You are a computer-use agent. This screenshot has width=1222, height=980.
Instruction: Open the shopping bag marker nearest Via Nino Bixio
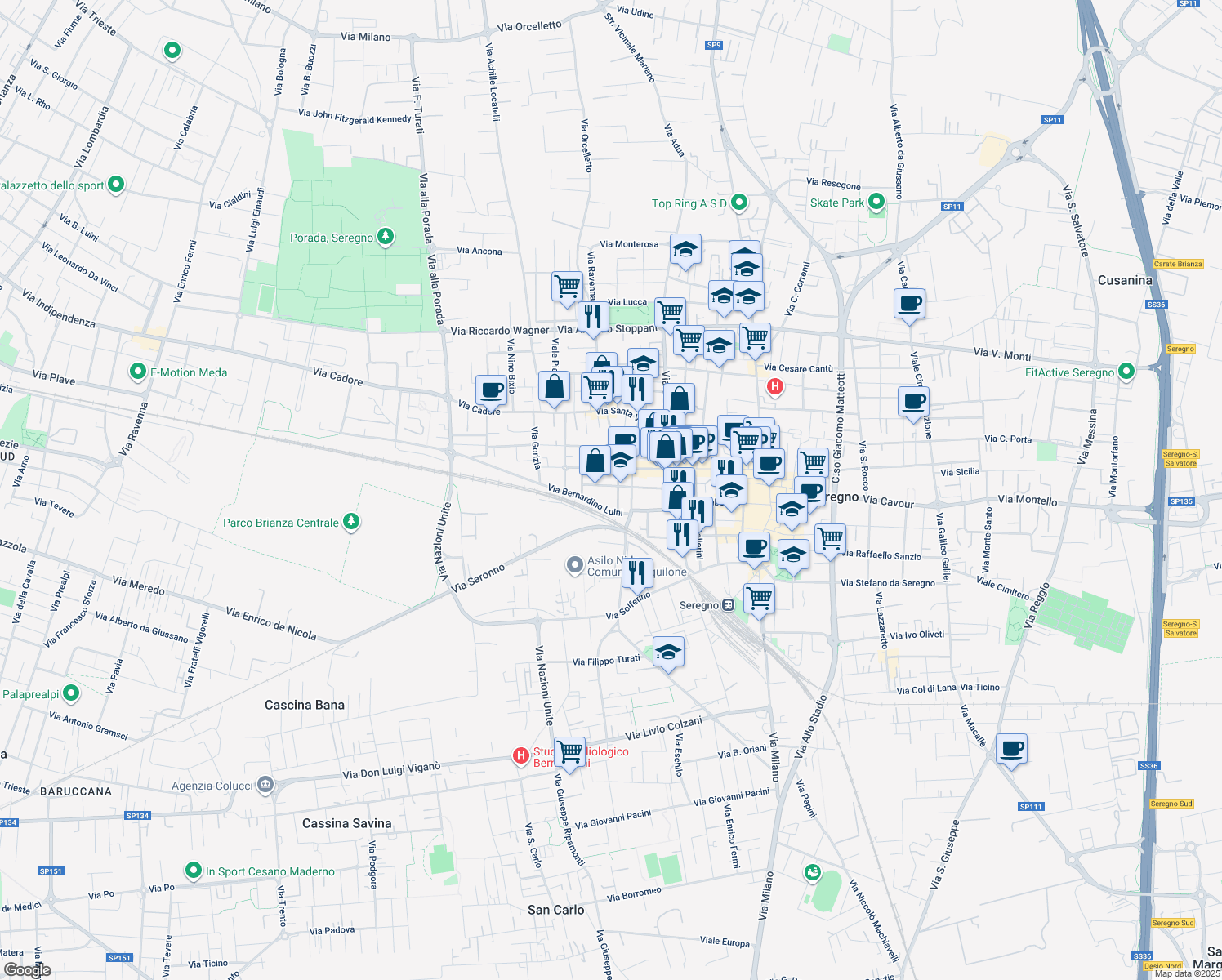(554, 388)
